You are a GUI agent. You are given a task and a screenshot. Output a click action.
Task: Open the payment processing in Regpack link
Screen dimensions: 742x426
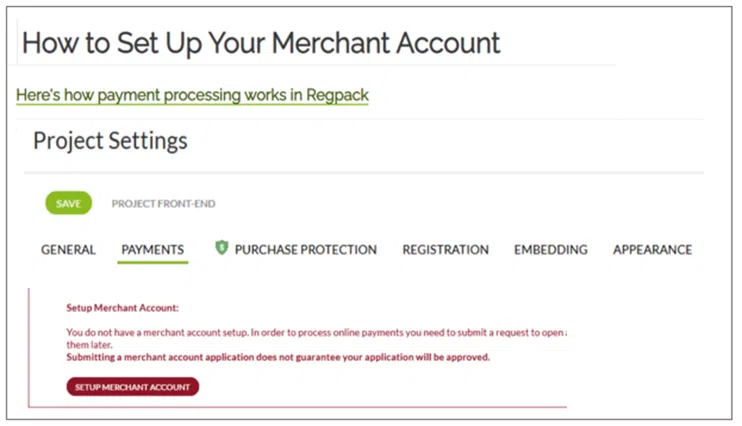[192, 96]
